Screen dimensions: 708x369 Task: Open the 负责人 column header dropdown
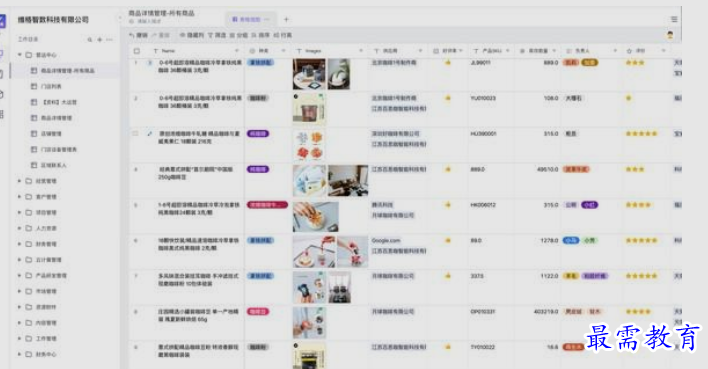tap(615, 51)
